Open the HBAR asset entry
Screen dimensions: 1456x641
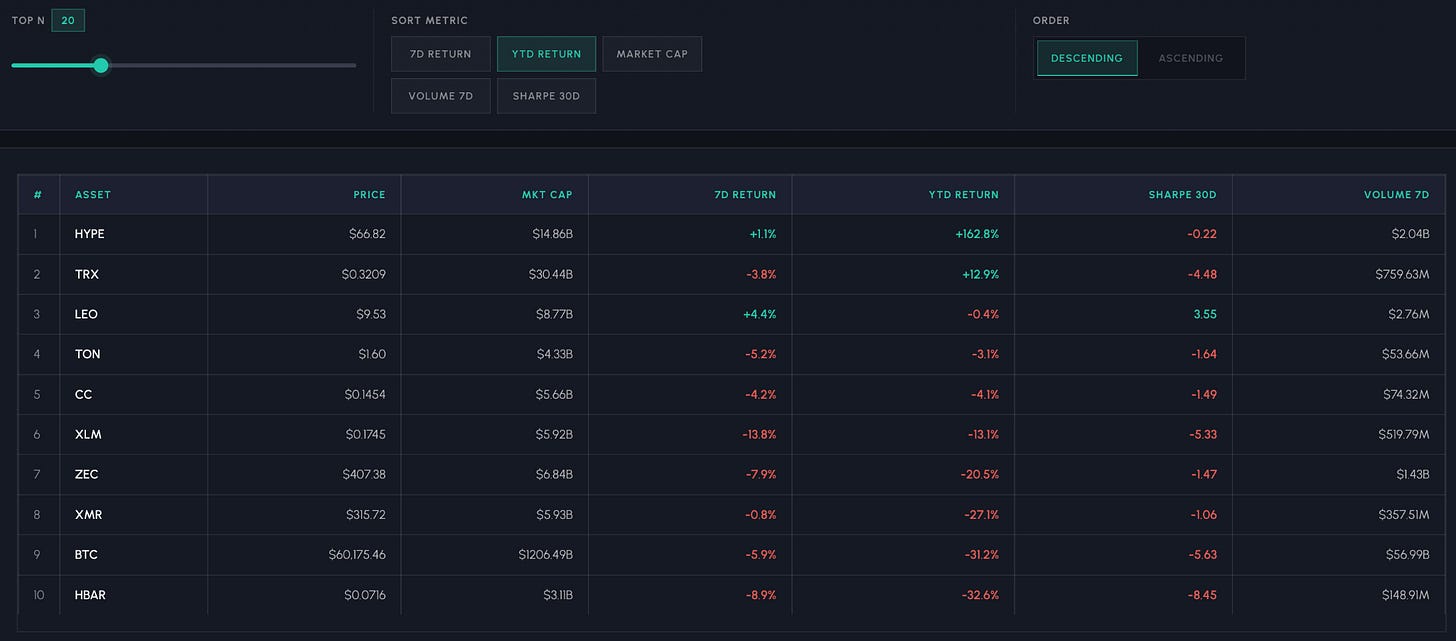click(90, 595)
